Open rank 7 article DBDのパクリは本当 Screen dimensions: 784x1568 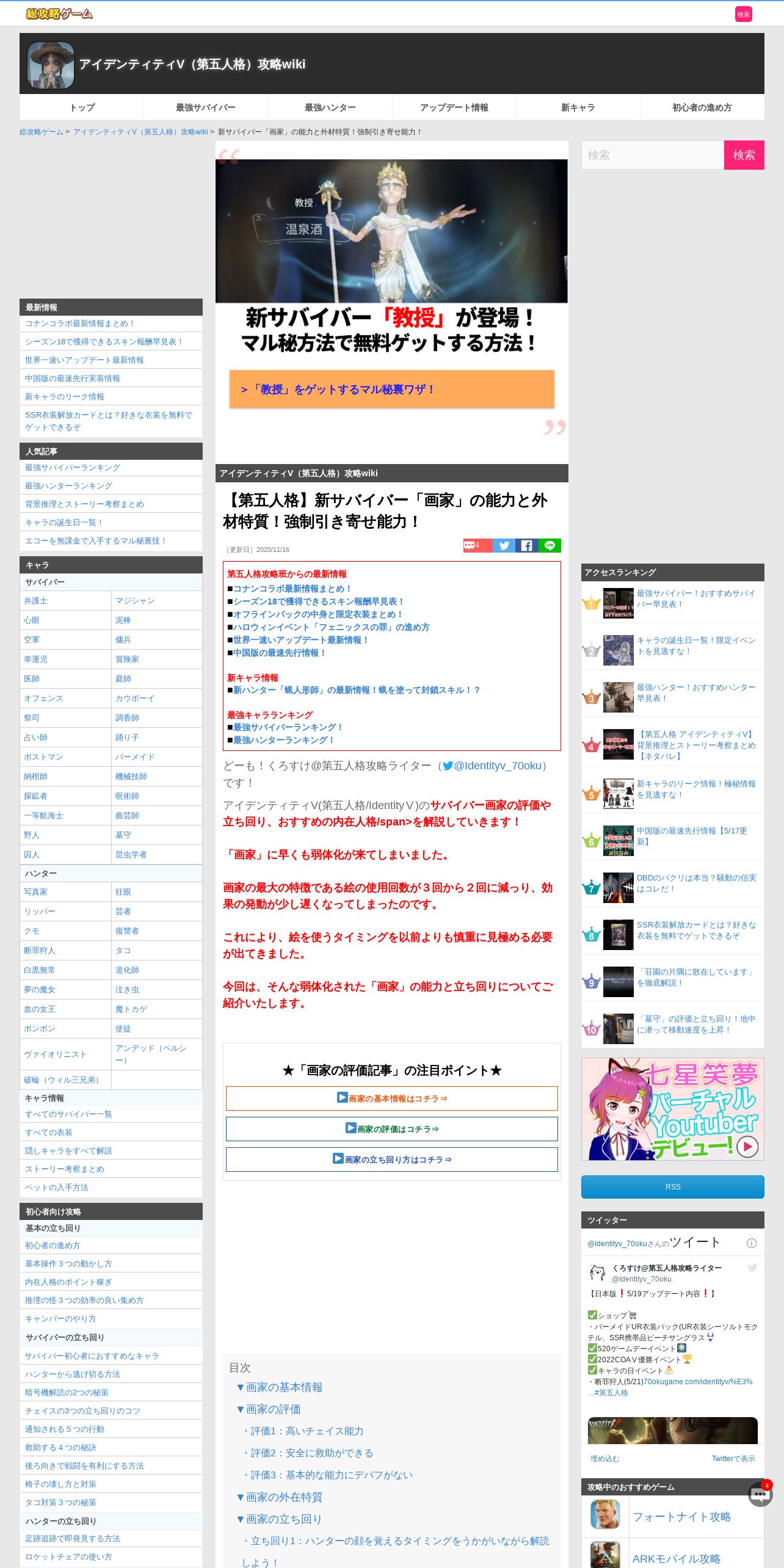696,884
